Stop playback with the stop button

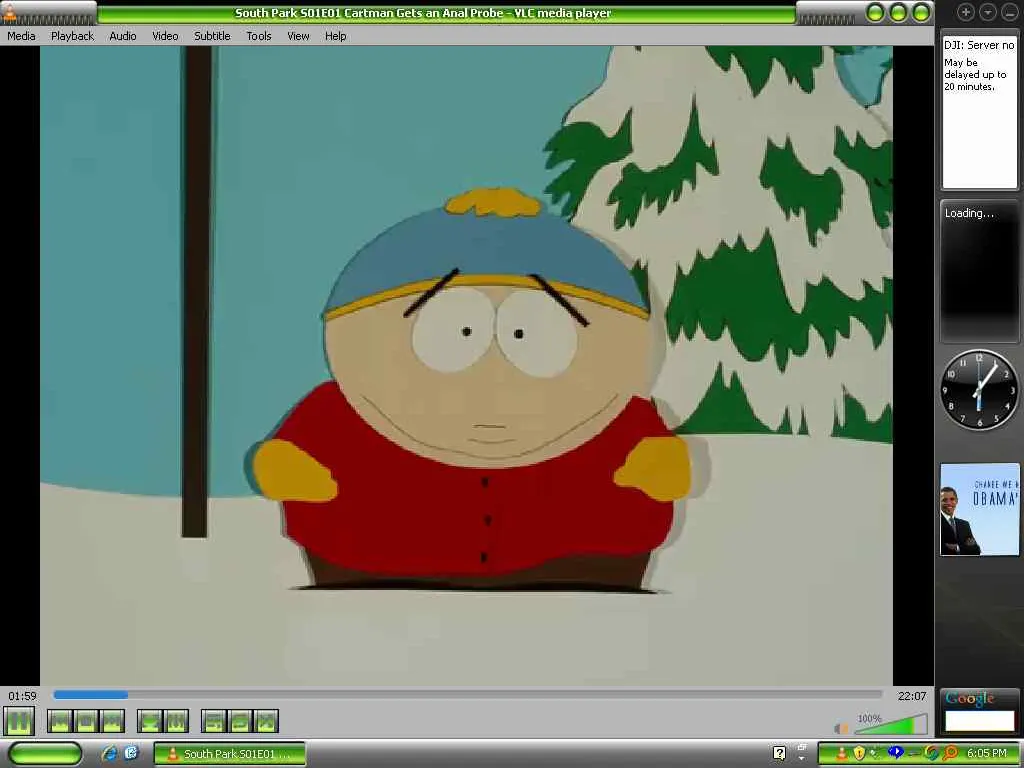click(86, 722)
